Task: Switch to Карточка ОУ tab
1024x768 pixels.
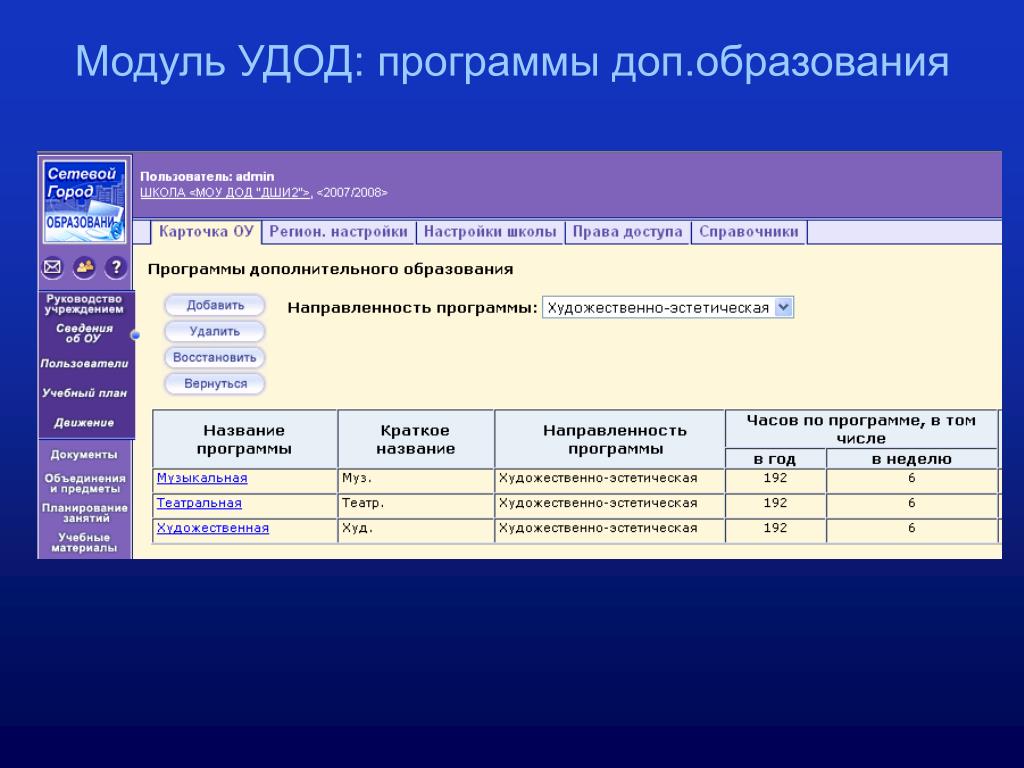Action: (206, 232)
